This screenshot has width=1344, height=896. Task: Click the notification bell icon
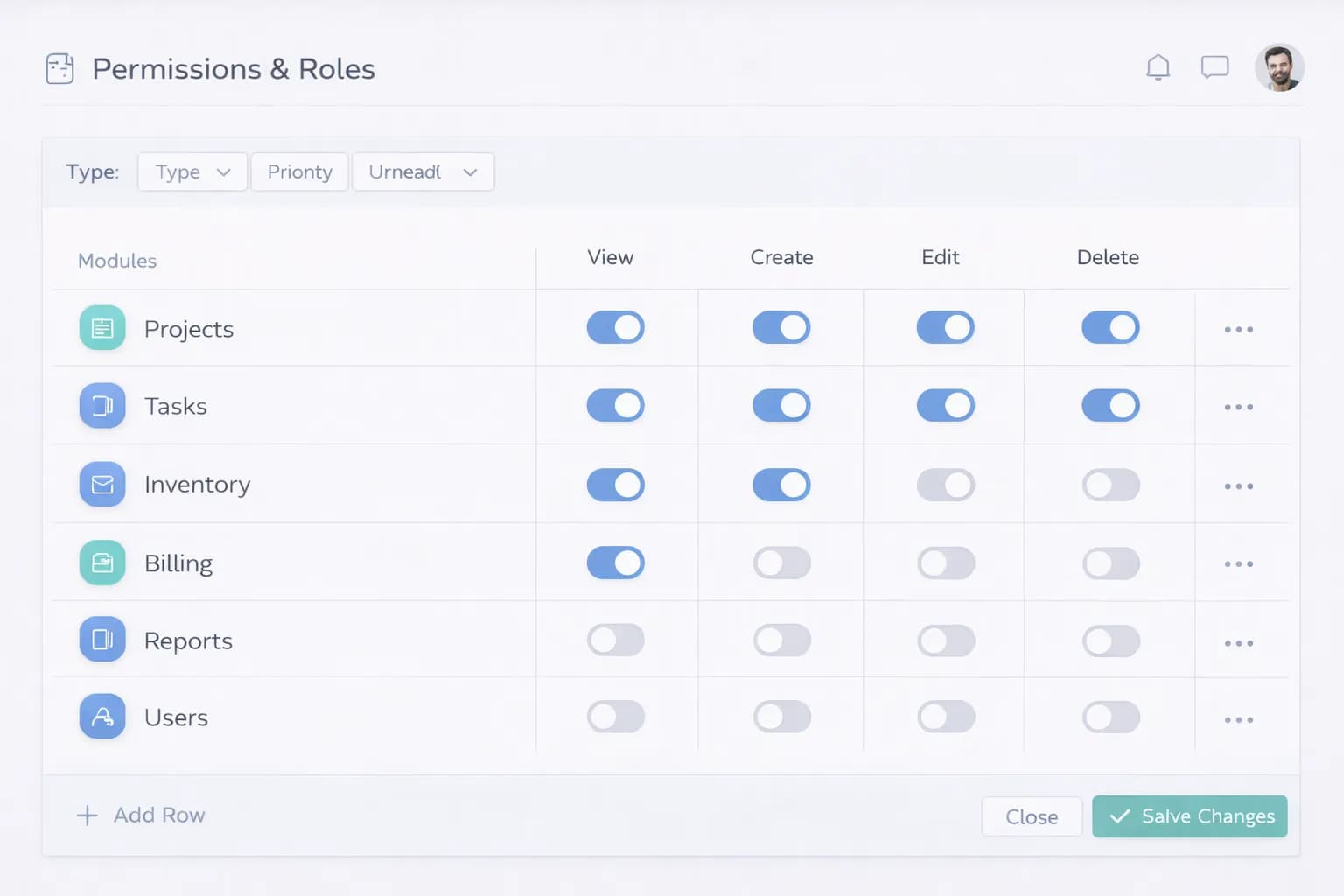click(1158, 67)
